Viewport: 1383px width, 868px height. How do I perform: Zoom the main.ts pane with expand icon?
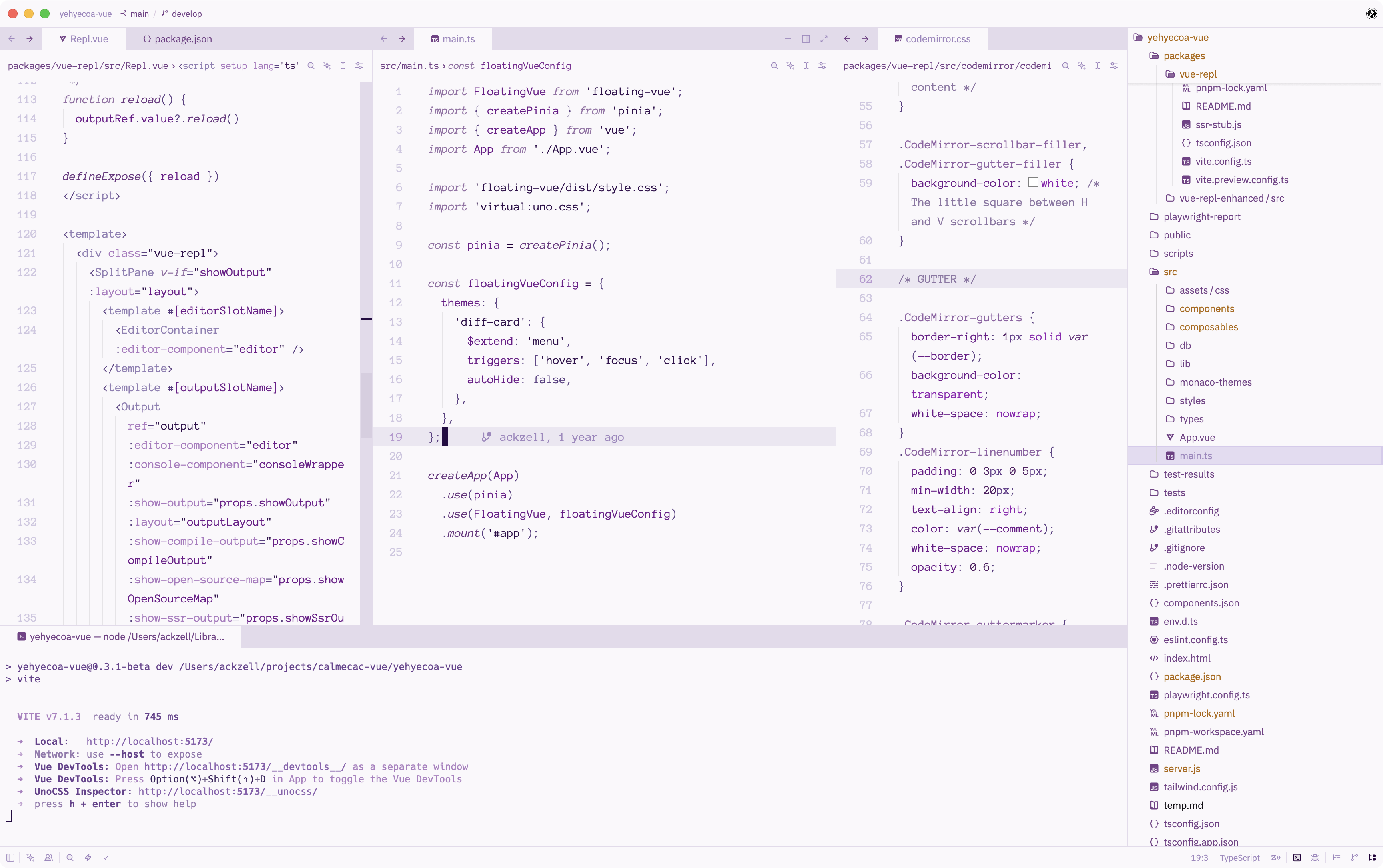point(824,38)
